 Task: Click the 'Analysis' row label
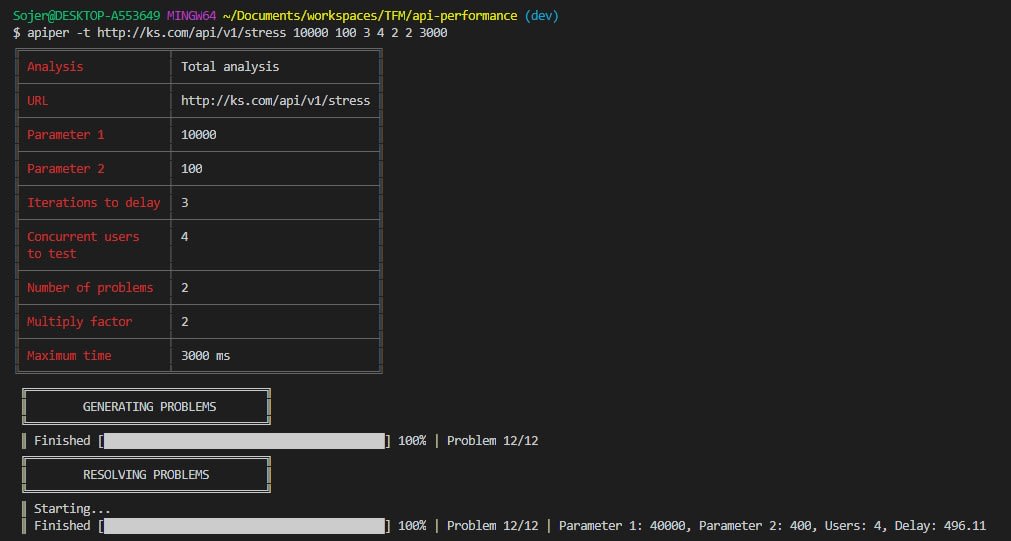(55, 66)
